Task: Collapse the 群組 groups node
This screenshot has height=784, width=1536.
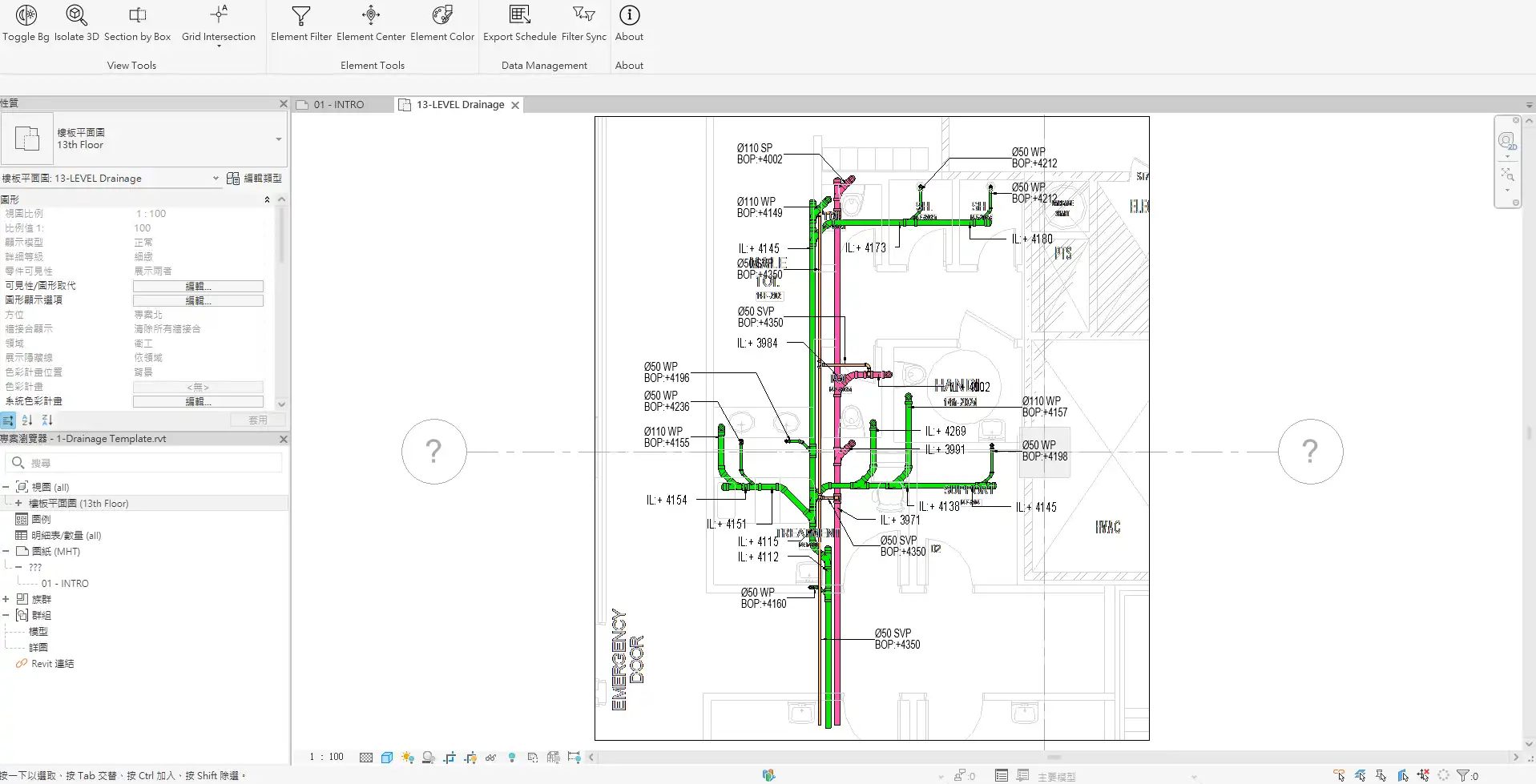Action: 6,615
